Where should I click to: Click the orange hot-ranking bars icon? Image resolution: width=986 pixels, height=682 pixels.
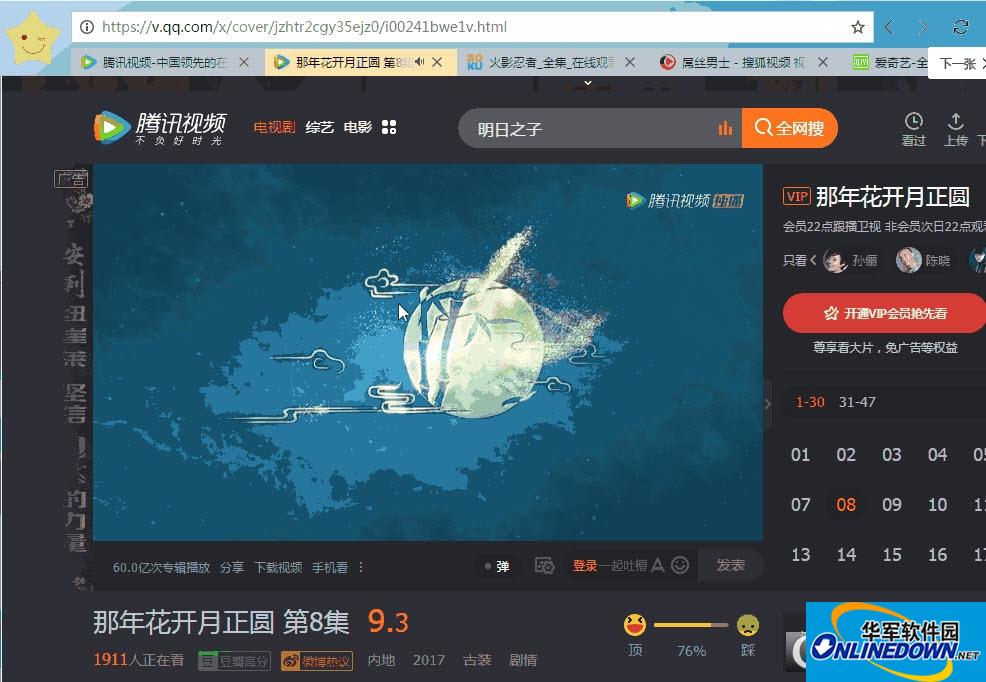point(725,128)
